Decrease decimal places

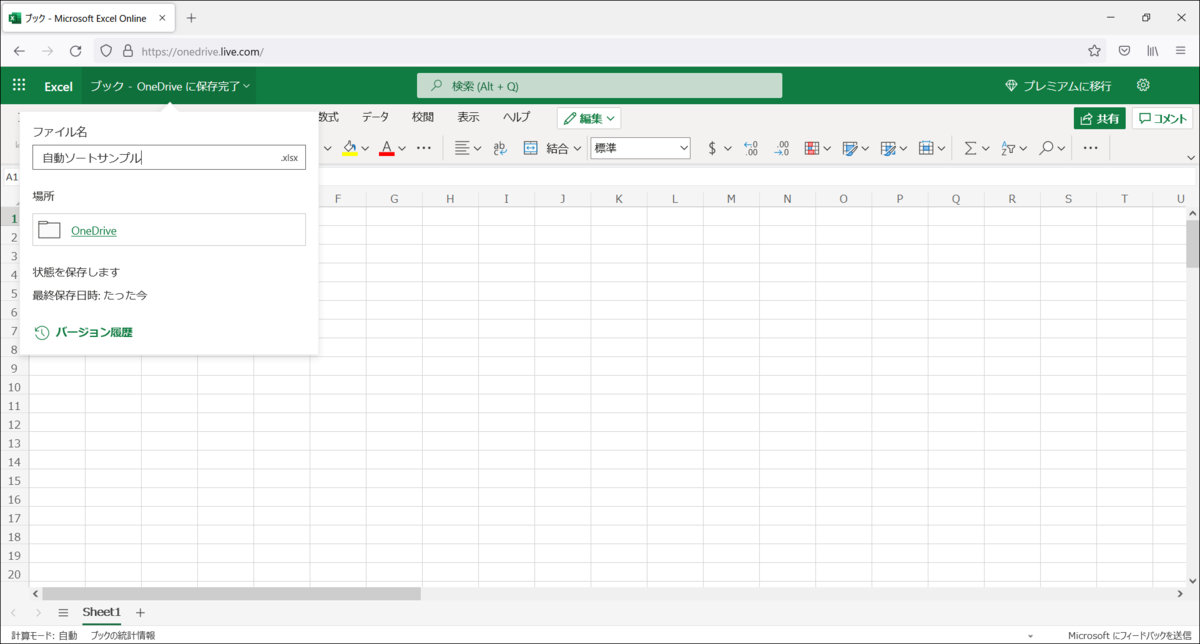tap(782, 148)
